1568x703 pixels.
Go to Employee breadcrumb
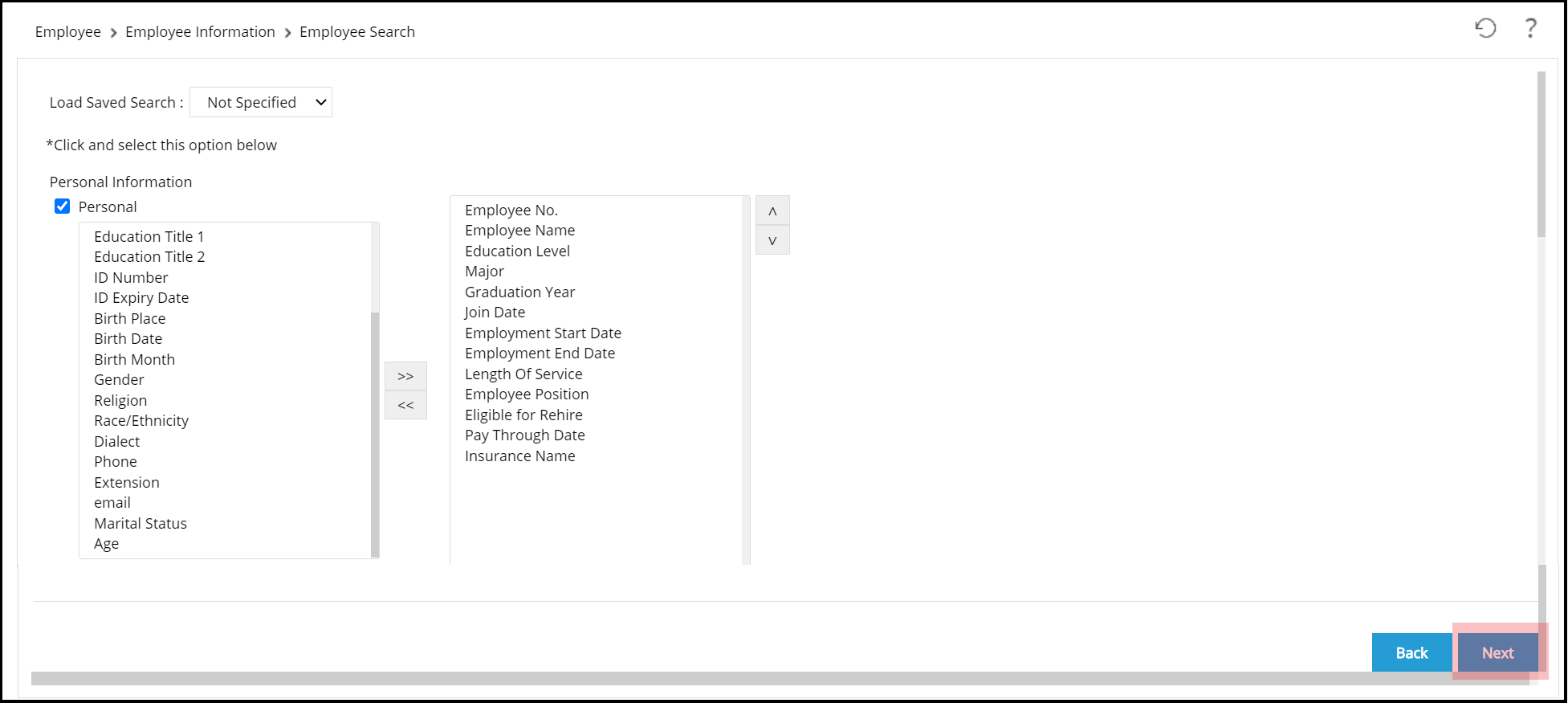(68, 32)
